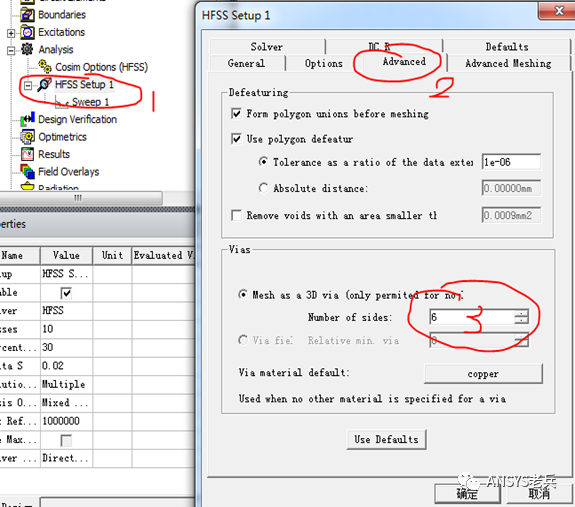Click the value cell showing Multiple
The height and width of the screenshot is (507, 575).
pos(66,384)
